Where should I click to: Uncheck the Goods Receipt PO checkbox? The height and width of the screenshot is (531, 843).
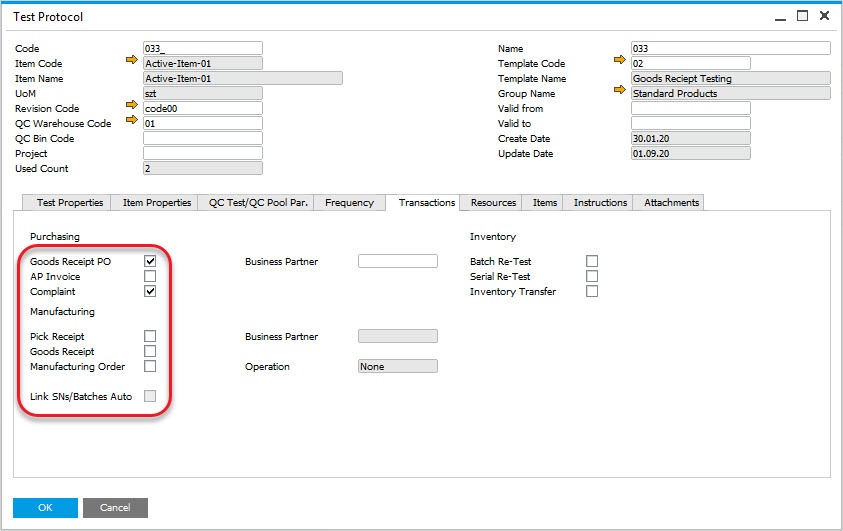coord(150,262)
